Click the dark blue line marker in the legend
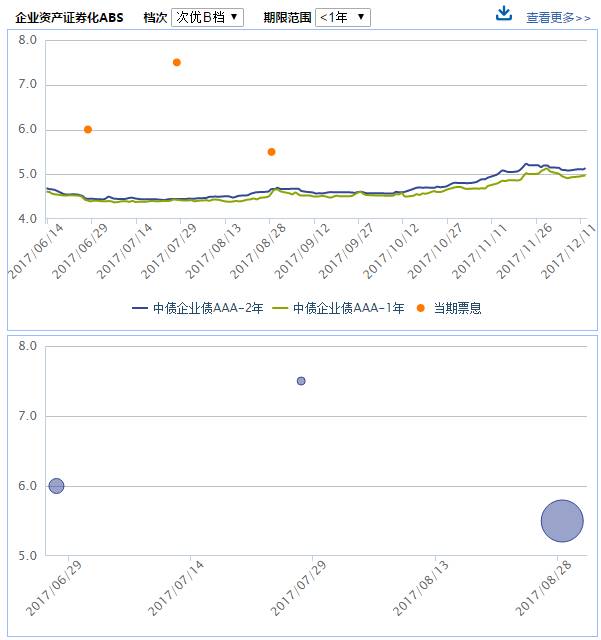The width and height of the screenshot is (601, 640). pos(140,308)
